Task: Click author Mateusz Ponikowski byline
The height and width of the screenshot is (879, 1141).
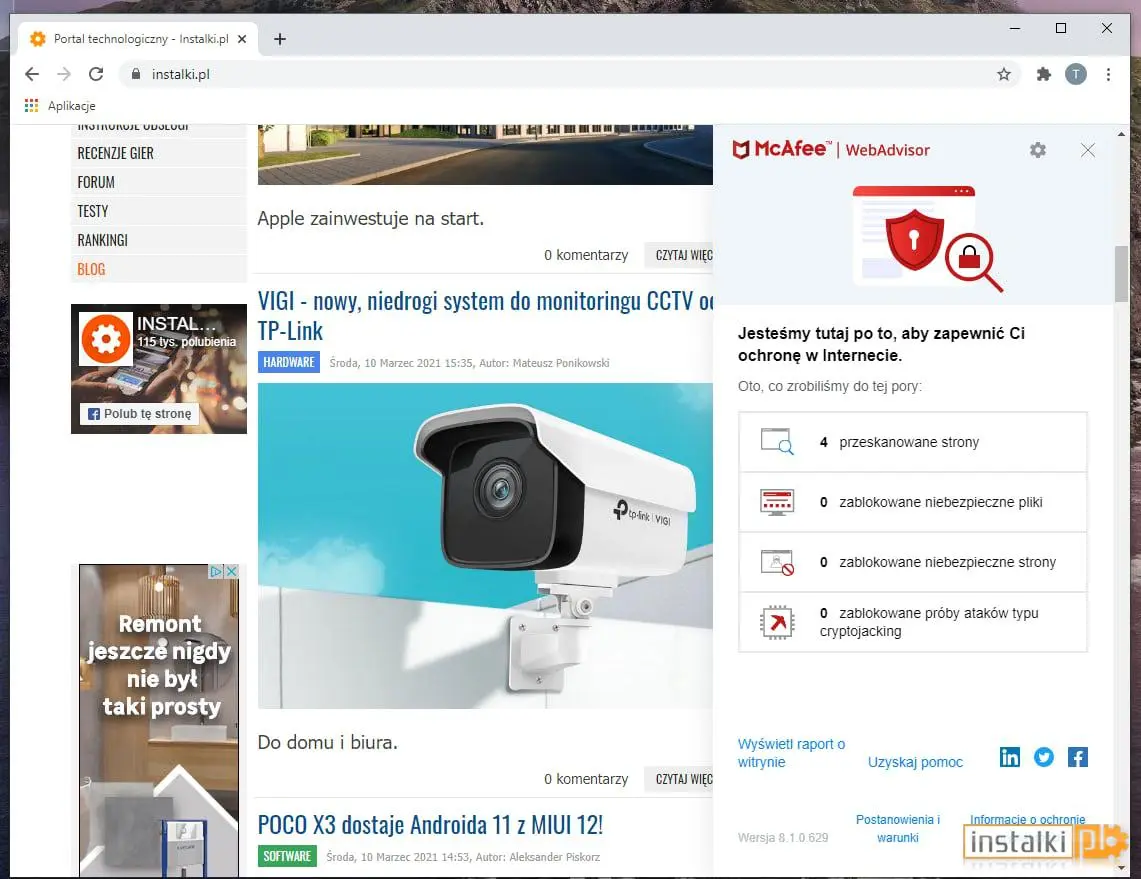Action: tap(560, 362)
